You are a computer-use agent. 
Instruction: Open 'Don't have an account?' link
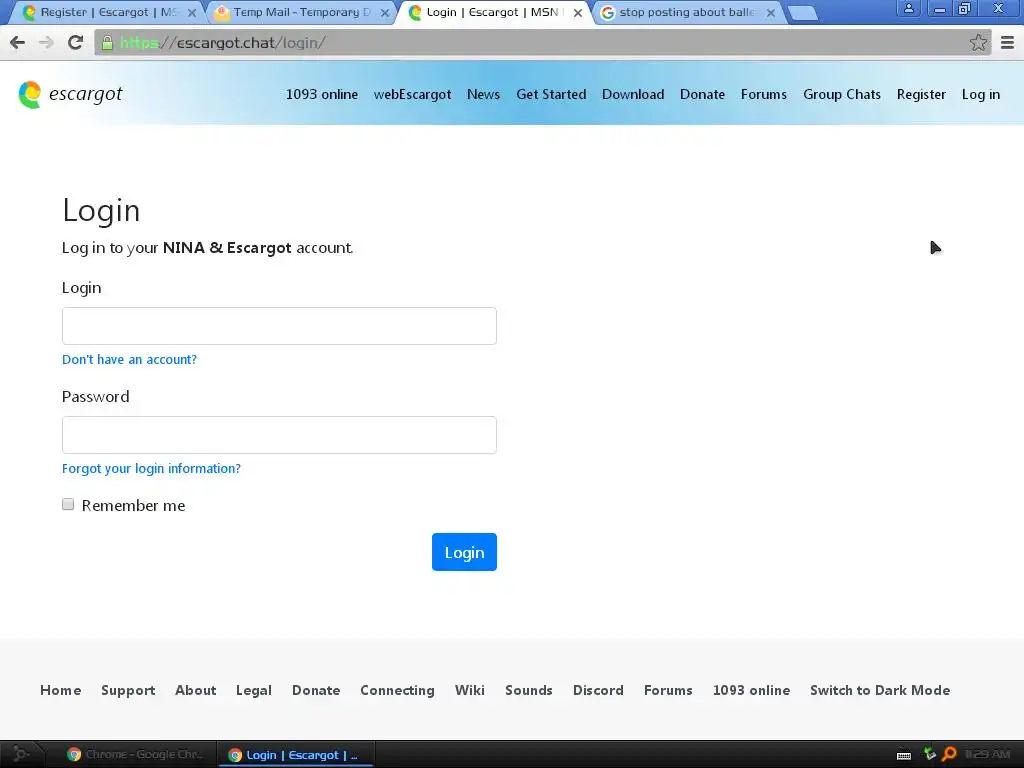(x=129, y=359)
